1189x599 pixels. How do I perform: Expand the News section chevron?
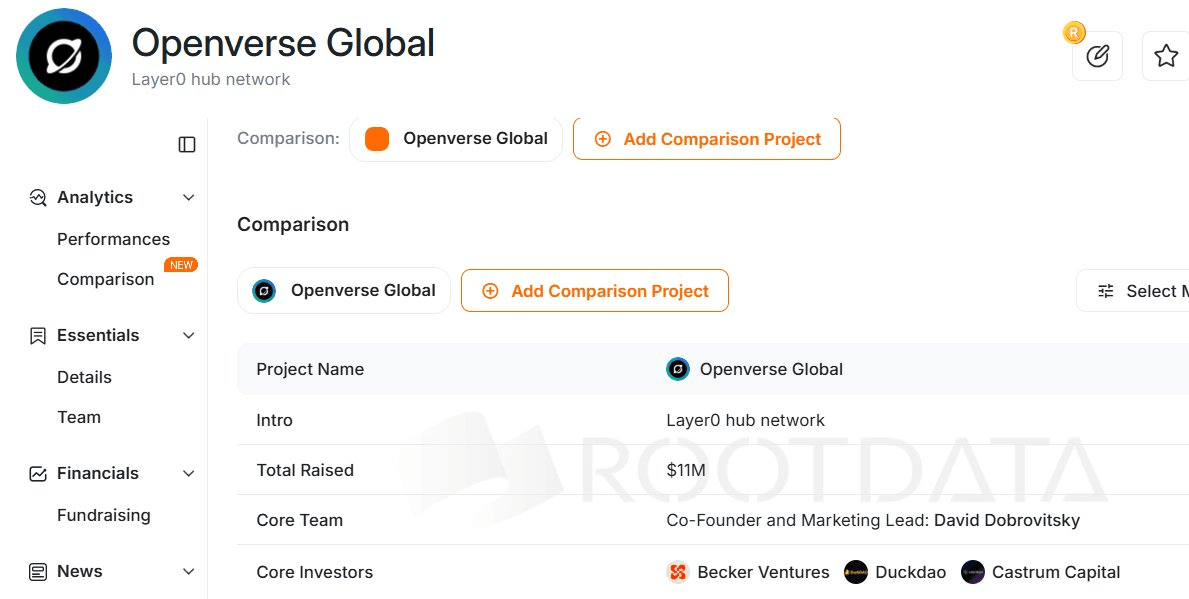click(189, 572)
